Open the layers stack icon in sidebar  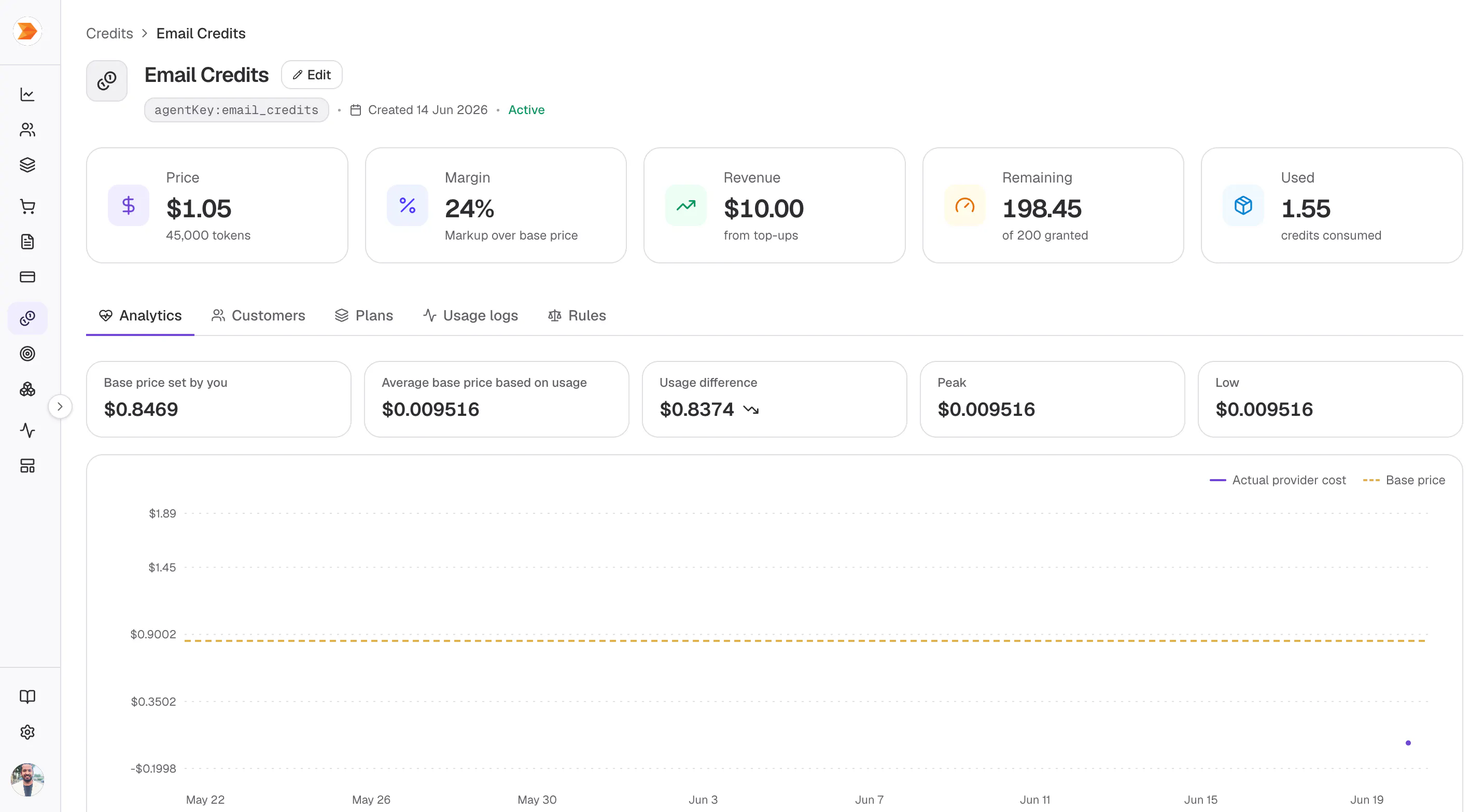coord(27,165)
